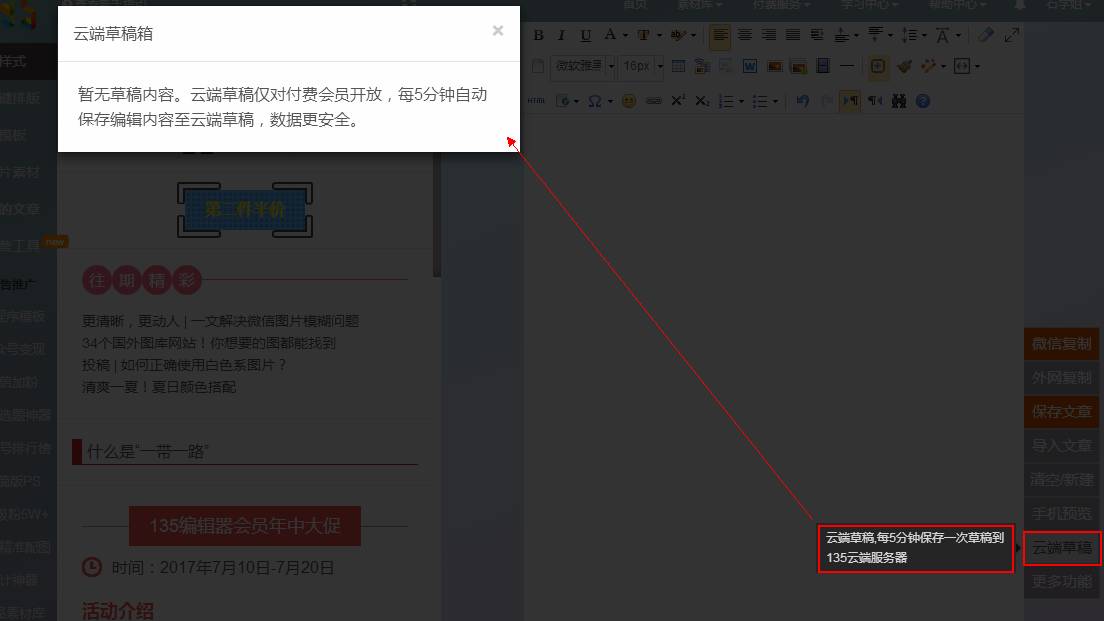Viewport: 1104px width, 621px height.
Task: Insert an unordered bullet list
Action: pos(760,101)
